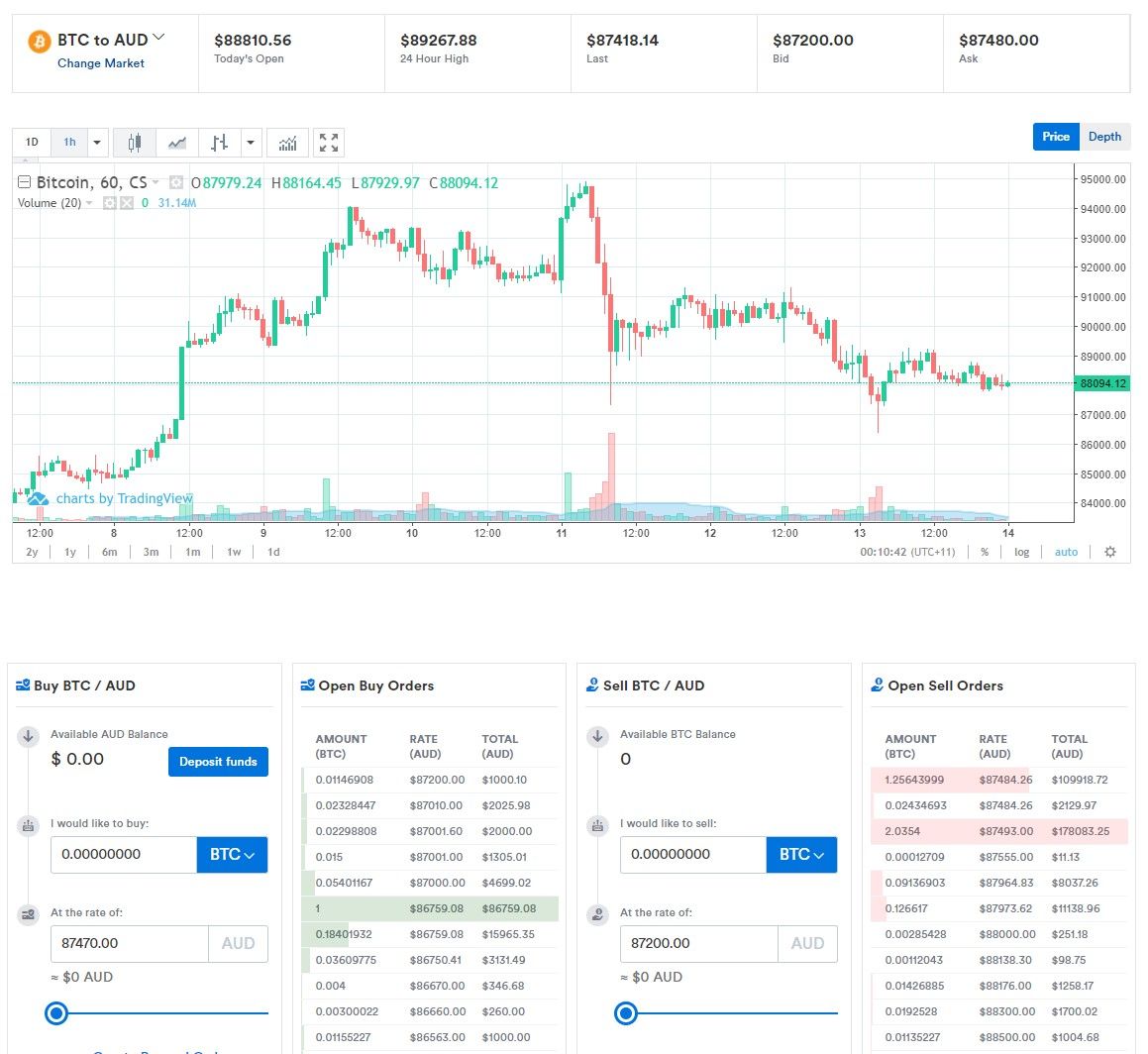1148x1054 pixels.
Task: Select sell order with total $109918.72
Action: click(x=999, y=780)
